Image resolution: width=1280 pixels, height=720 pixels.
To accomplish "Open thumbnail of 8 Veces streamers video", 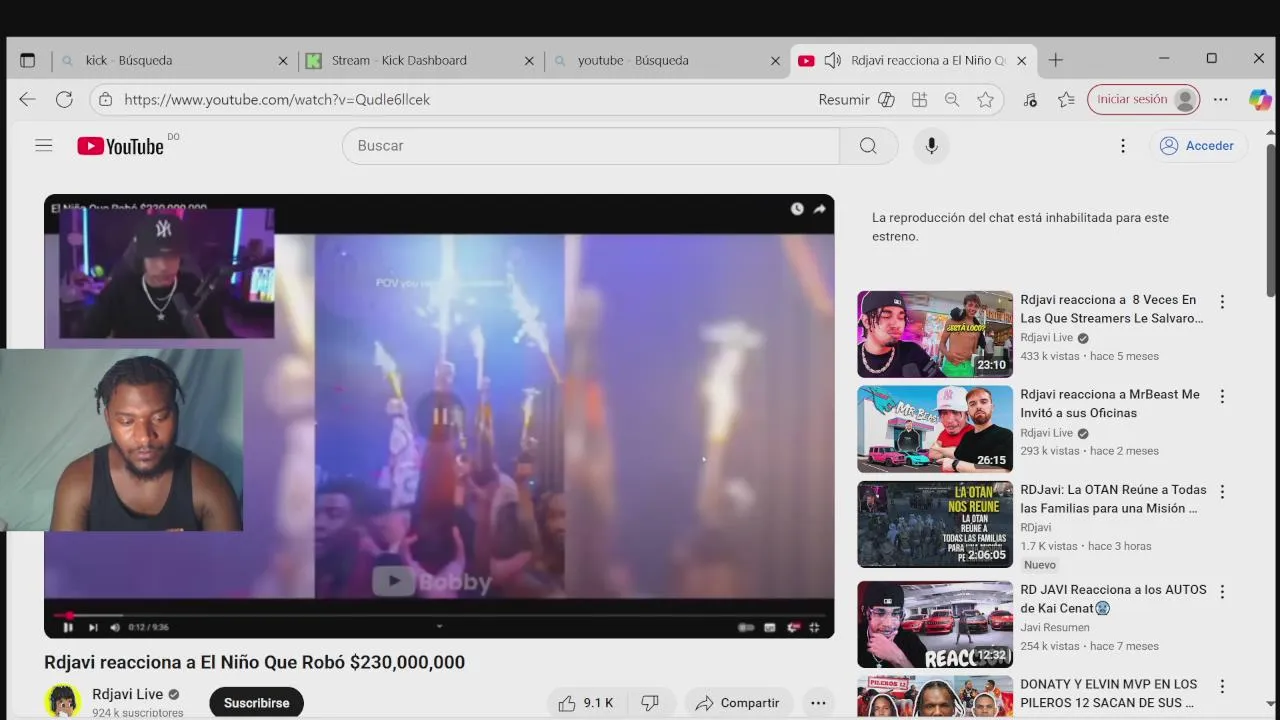I will pos(935,334).
